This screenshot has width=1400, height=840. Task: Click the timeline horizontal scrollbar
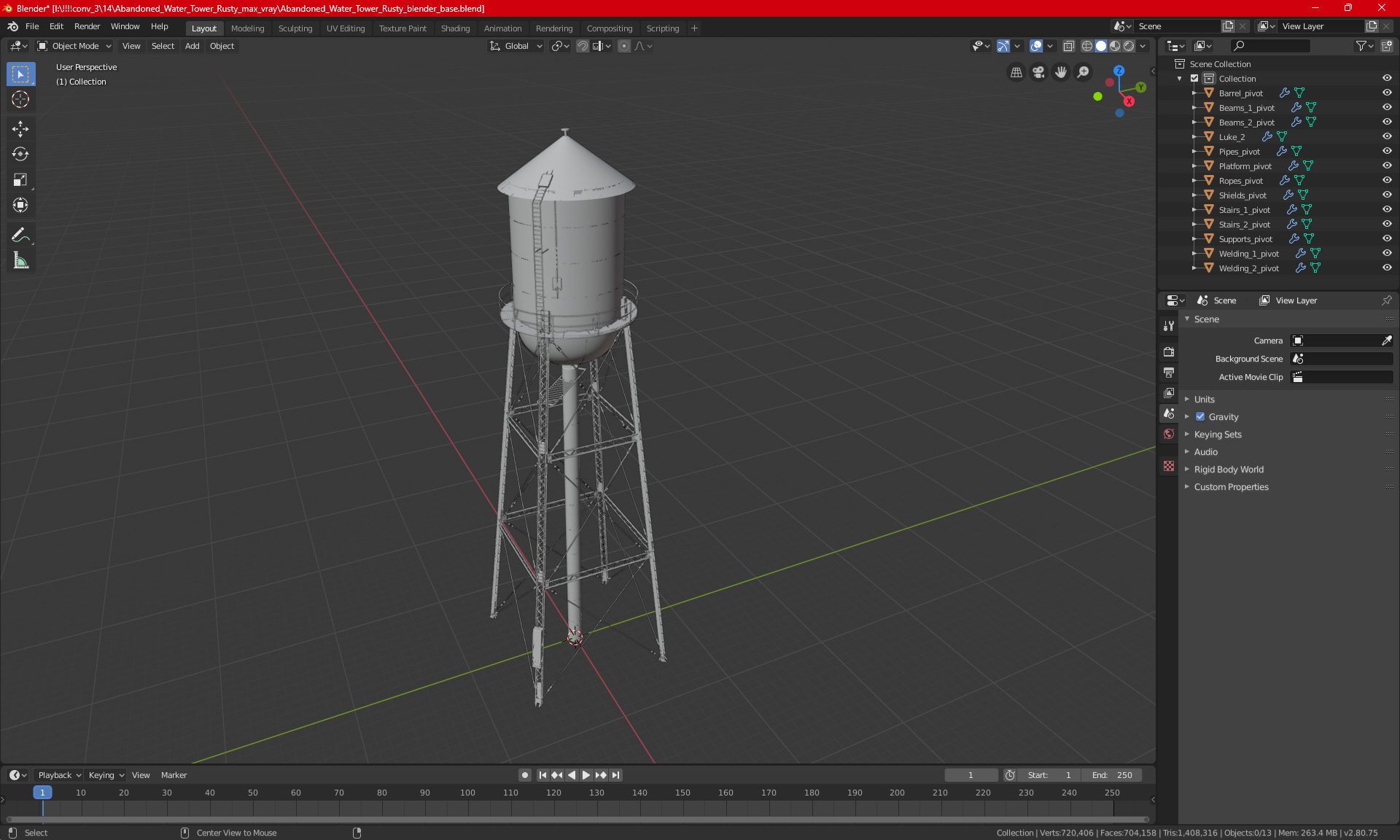tap(577, 820)
